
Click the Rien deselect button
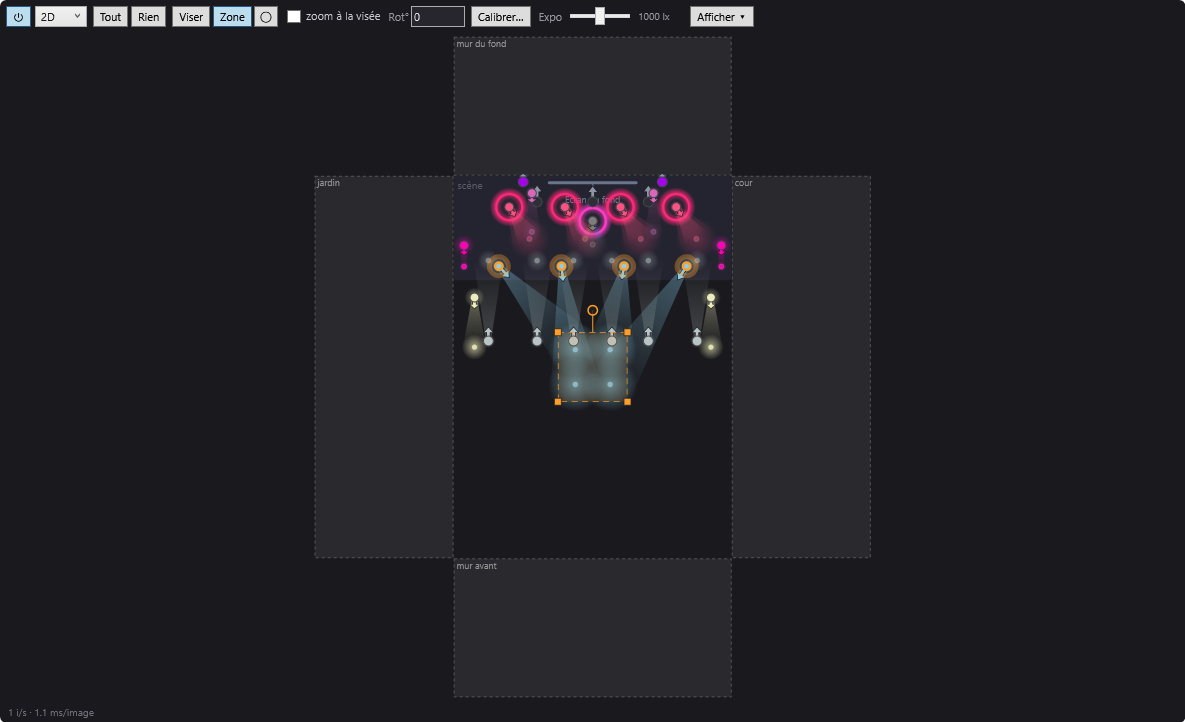pos(148,17)
